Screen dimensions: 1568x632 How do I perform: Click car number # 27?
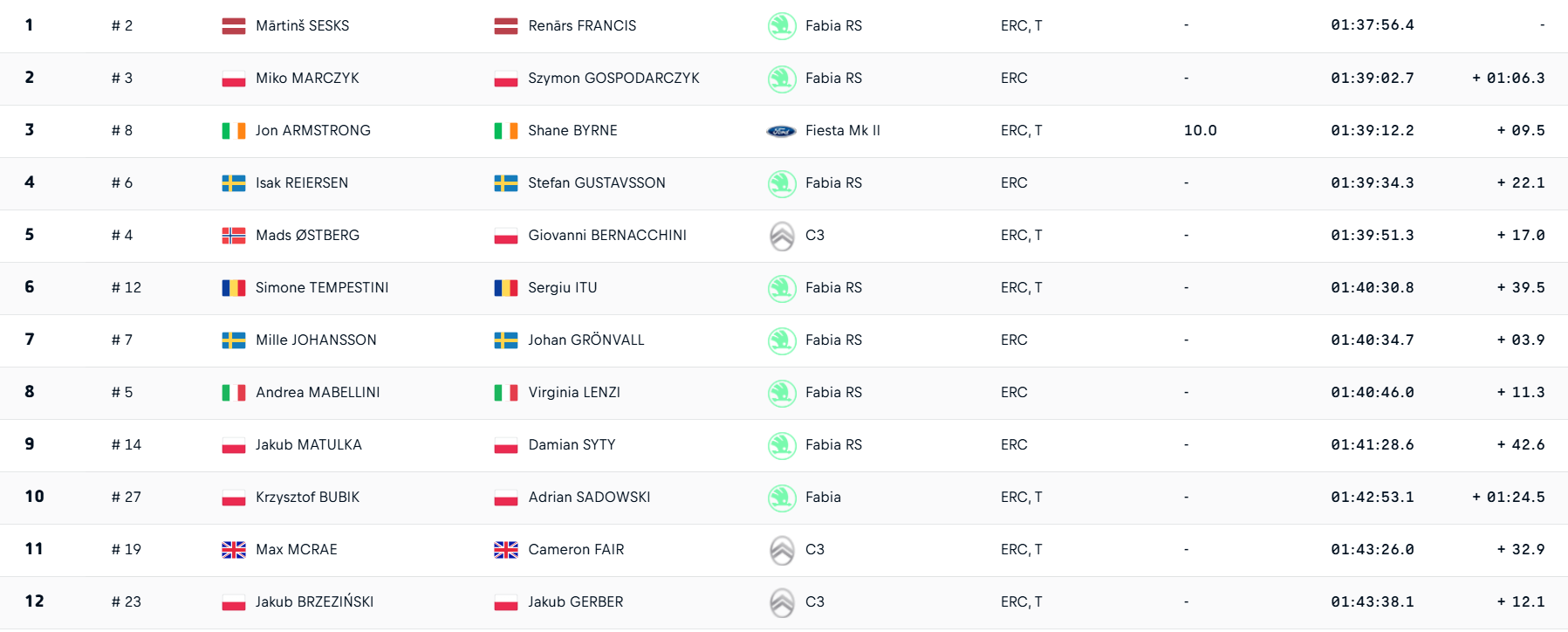[127, 498]
